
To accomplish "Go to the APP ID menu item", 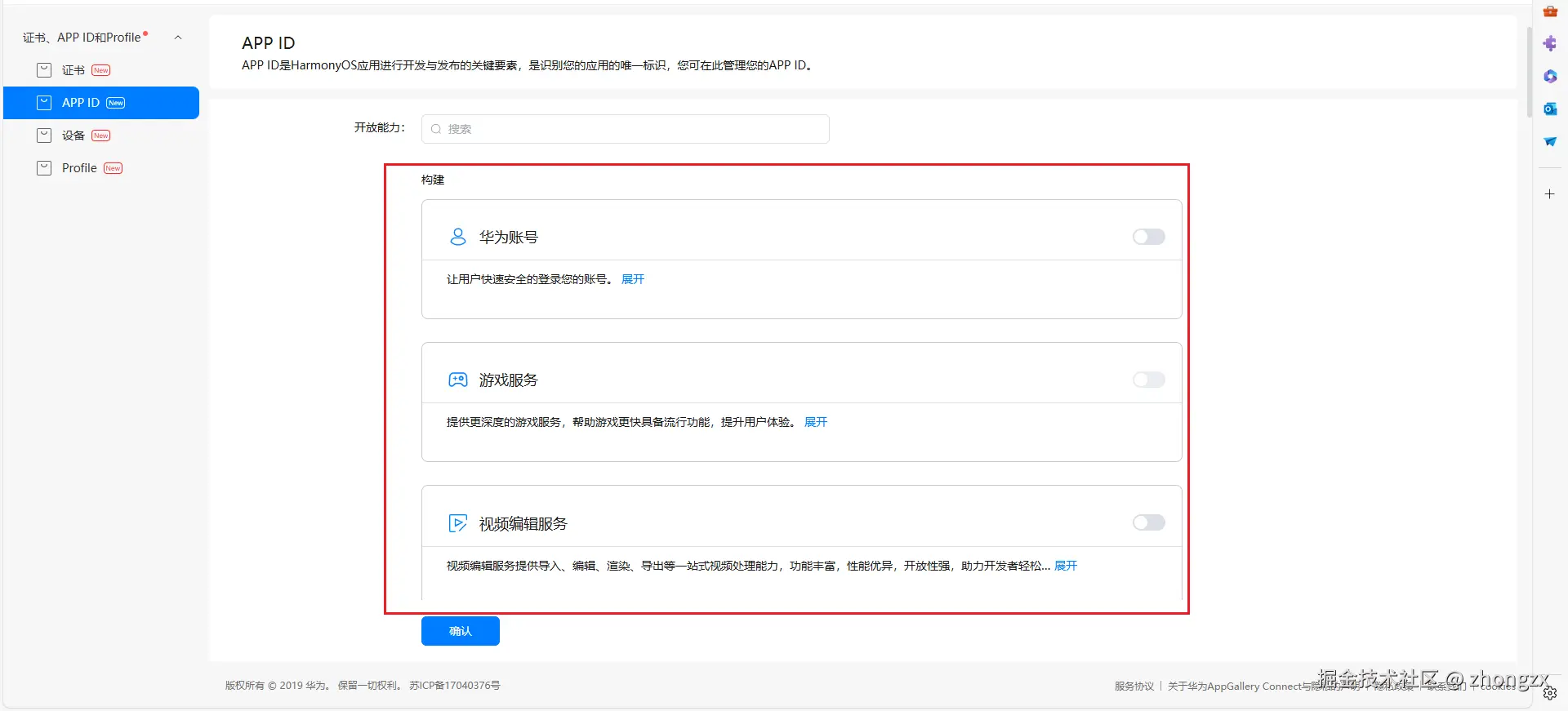I will point(101,103).
